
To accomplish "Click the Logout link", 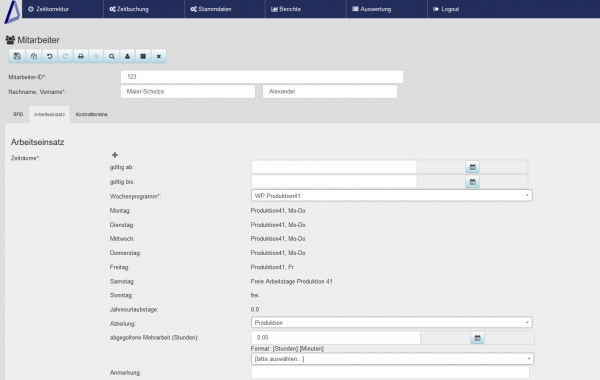I will [446, 9].
